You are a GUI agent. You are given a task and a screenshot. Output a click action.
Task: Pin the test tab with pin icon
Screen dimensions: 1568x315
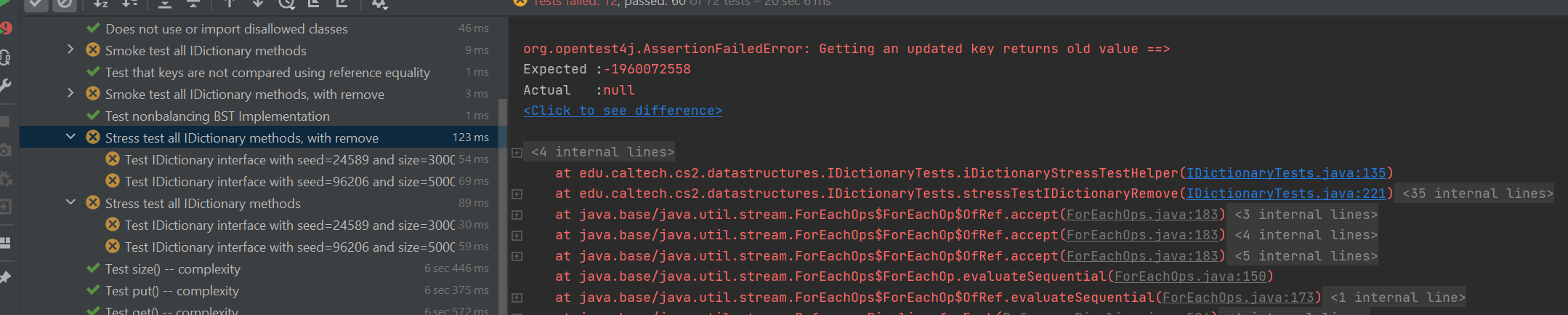click(x=6, y=277)
